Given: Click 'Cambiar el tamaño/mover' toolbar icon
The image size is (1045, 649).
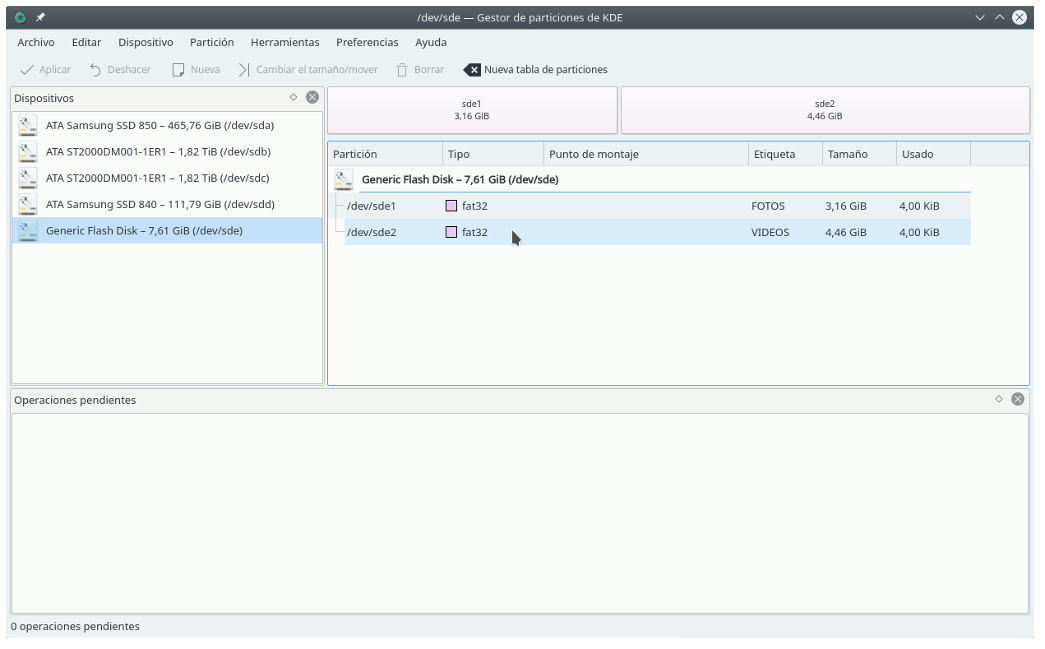Looking at the screenshot, I should pos(244,70).
